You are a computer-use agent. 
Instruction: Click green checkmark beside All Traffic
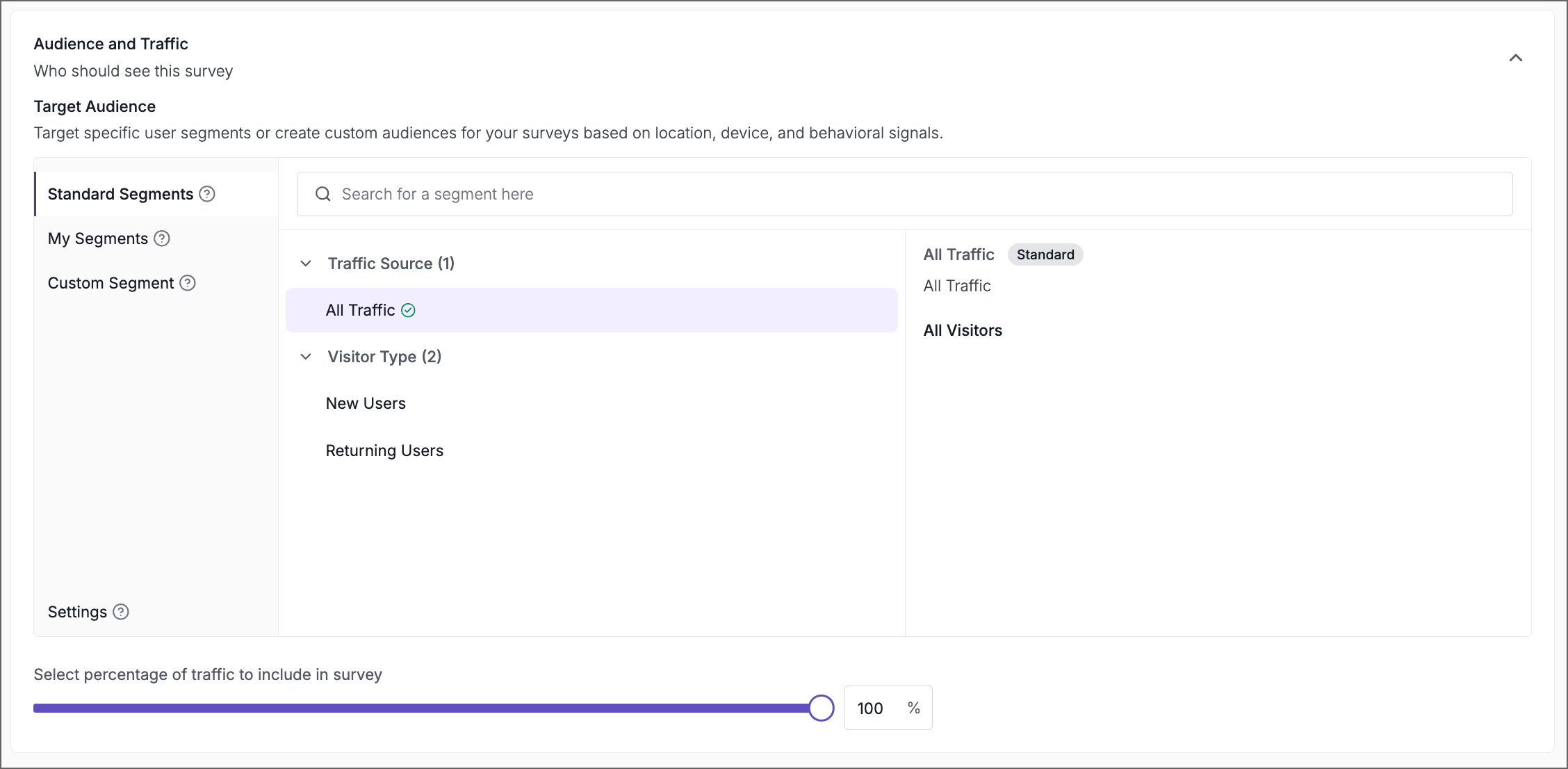(409, 311)
